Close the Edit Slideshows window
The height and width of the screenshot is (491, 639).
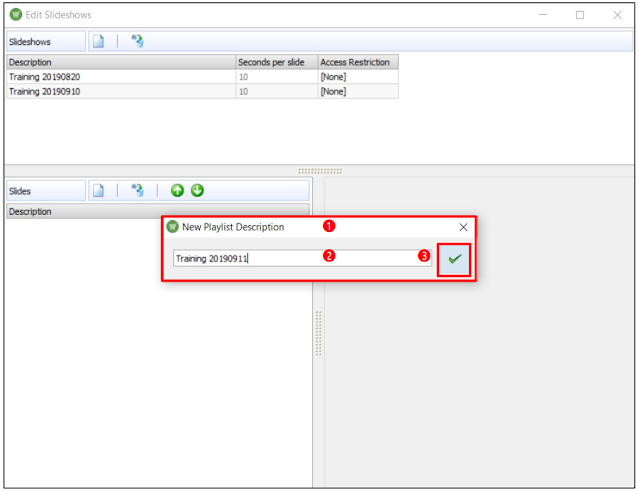[x=617, y=15]
